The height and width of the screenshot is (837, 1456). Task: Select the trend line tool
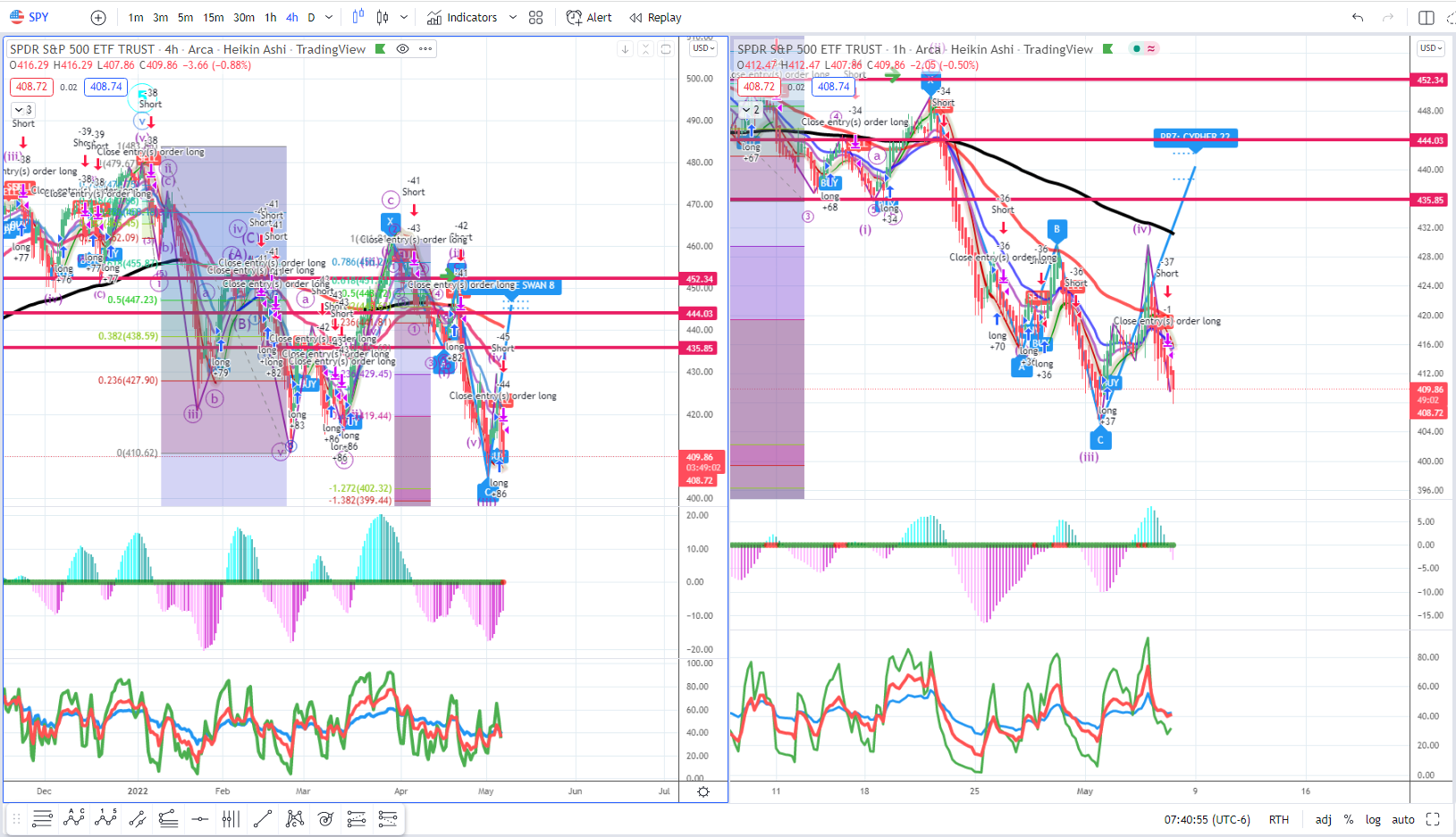(x=263, y=818)
